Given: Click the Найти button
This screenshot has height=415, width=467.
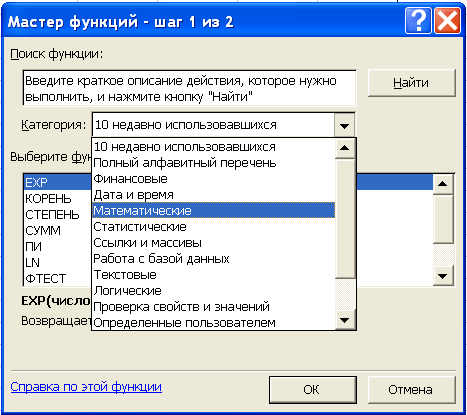Looking at the screenshot, I should click(x=411, y=83).
